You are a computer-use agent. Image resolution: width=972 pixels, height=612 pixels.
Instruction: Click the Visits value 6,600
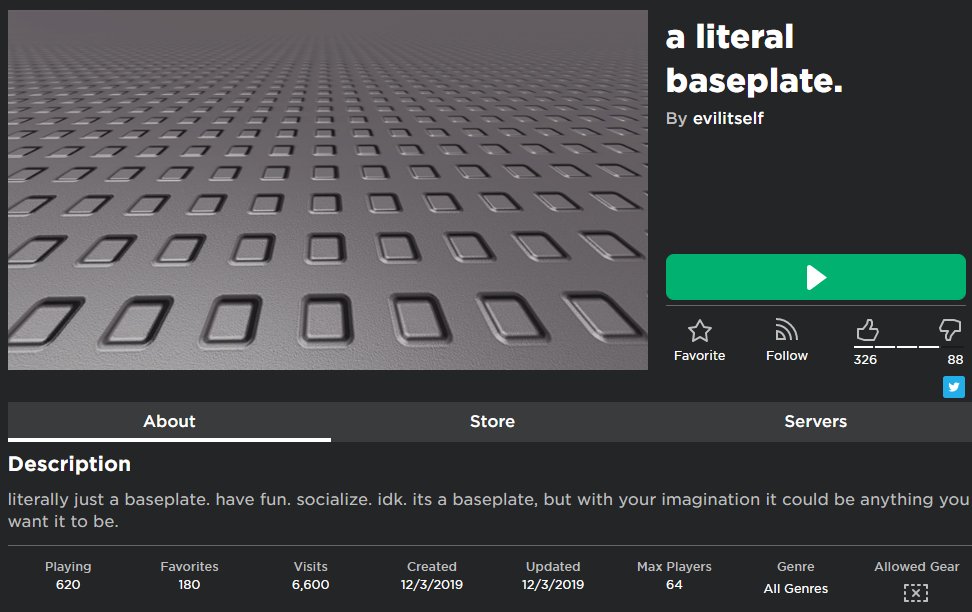pyautogui.click(x=311, y=584)
